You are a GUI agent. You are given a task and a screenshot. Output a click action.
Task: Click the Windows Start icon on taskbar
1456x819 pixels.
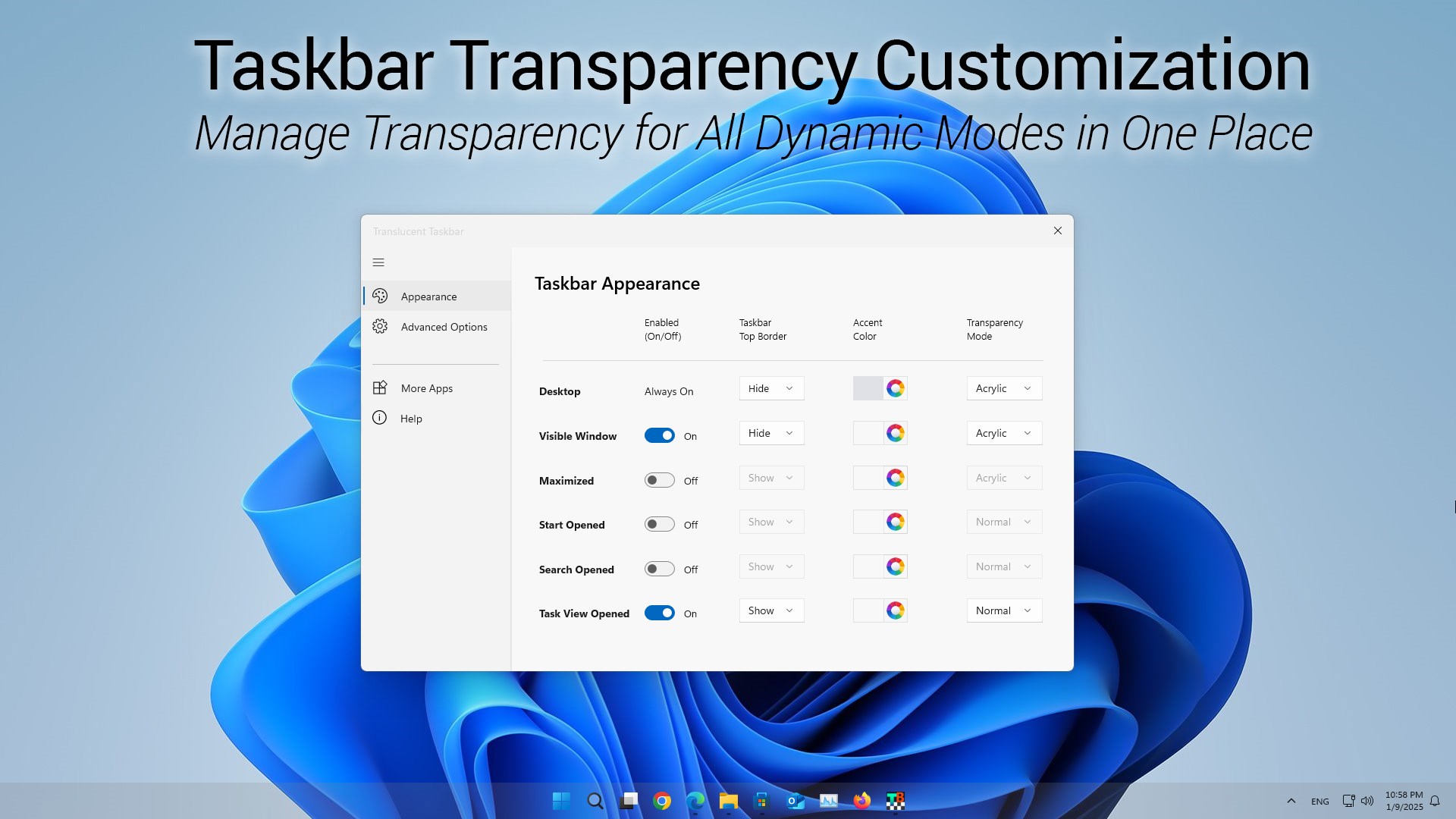(561, 801)
